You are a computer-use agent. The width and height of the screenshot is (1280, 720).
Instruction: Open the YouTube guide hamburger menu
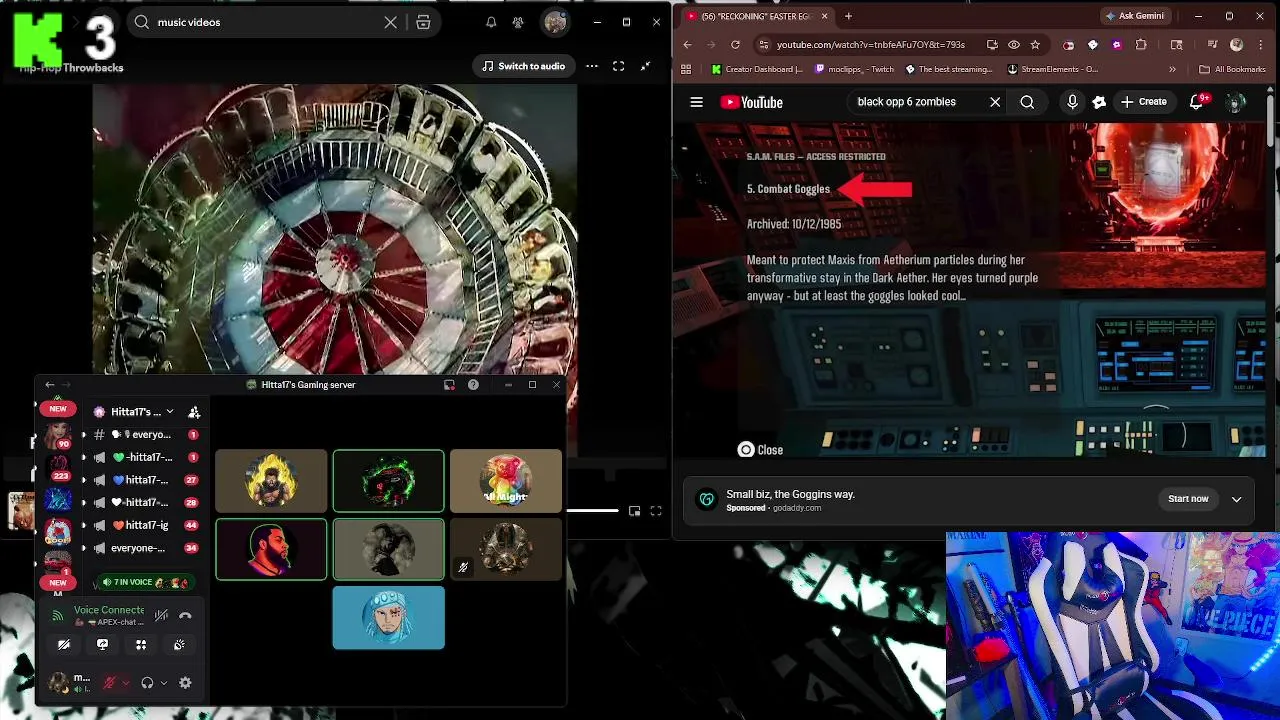697,102
